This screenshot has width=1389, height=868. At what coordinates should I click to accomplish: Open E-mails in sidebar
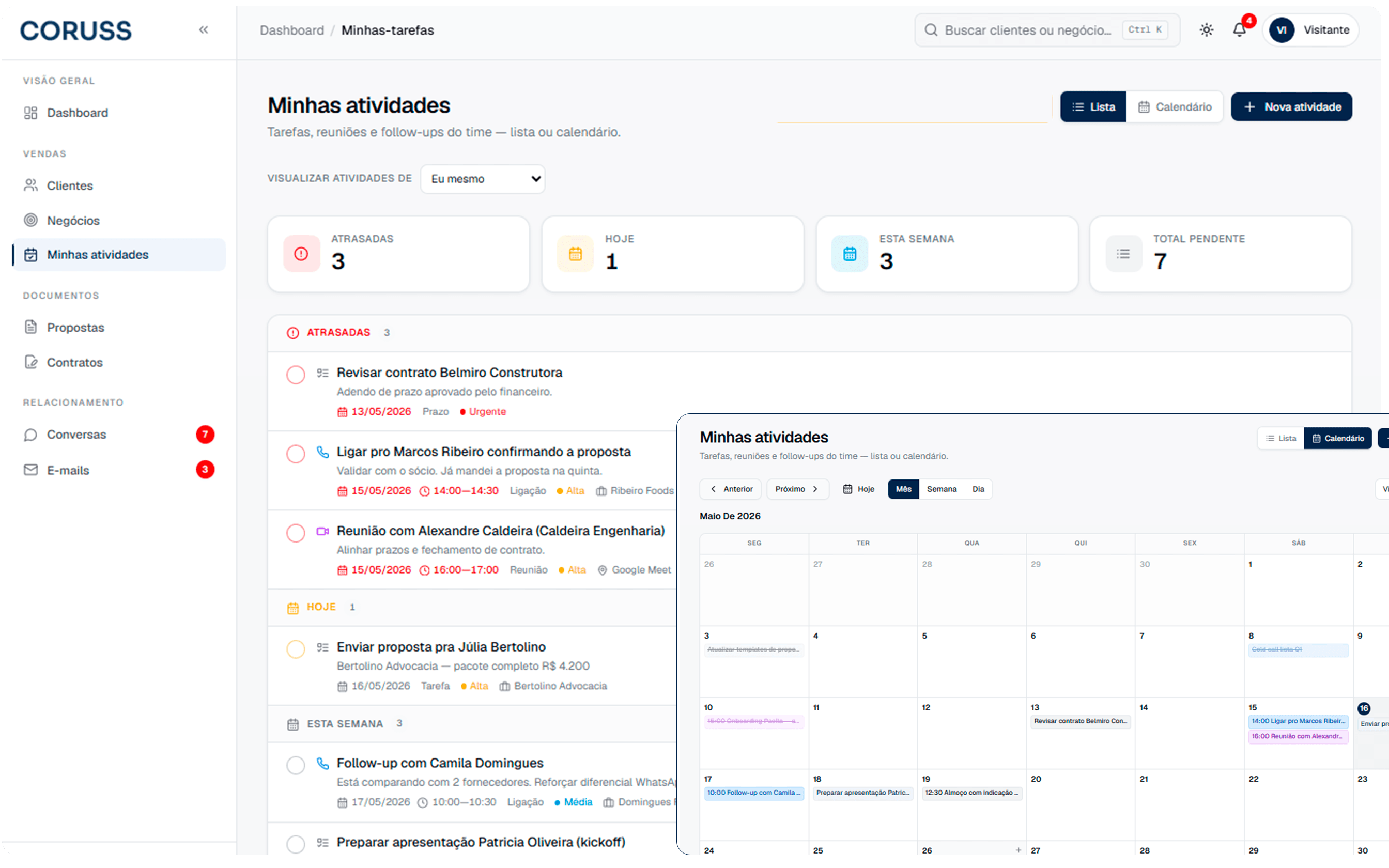click(x=119, y=470)
